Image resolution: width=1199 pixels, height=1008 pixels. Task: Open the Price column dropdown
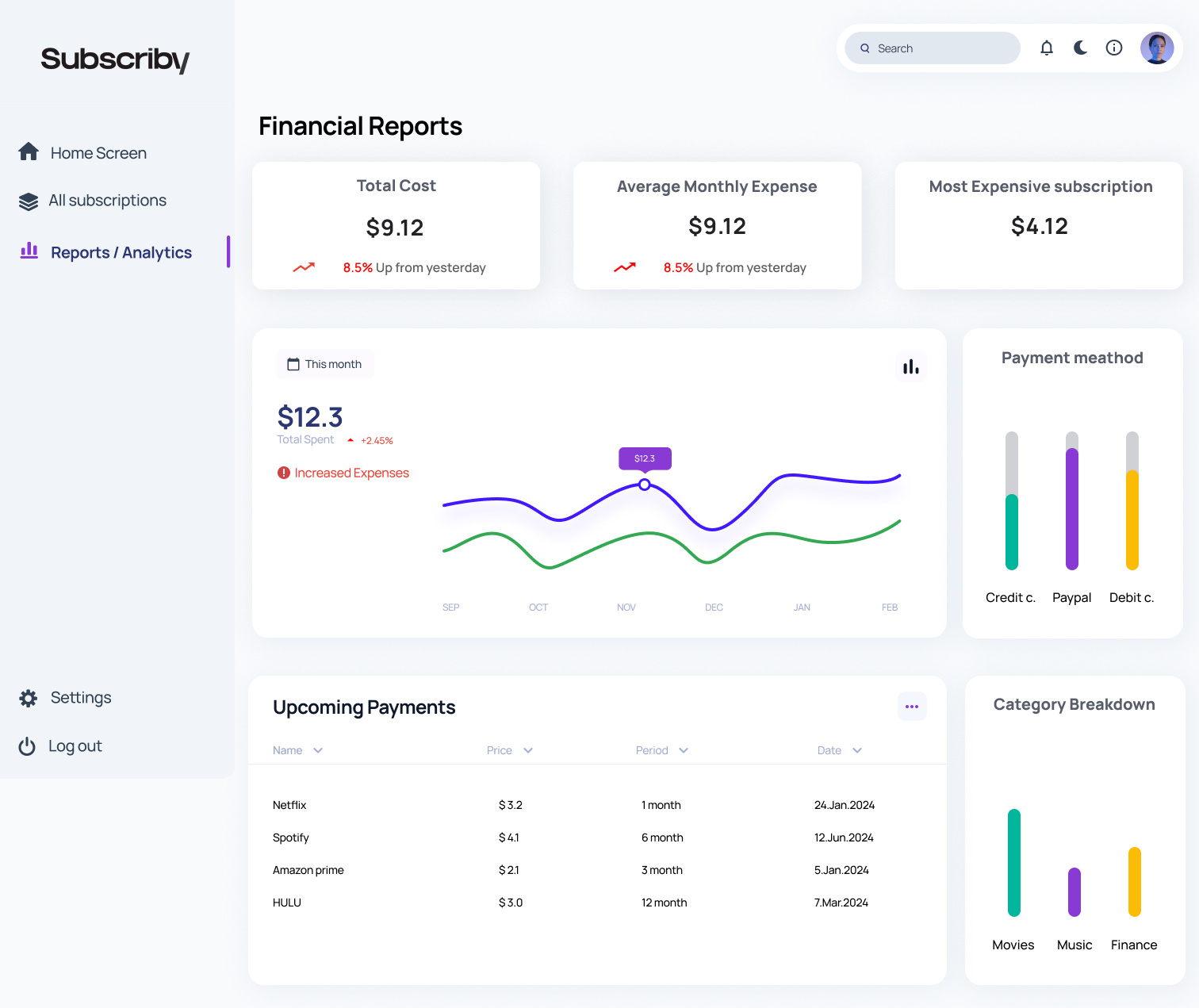tap(528, 750)
